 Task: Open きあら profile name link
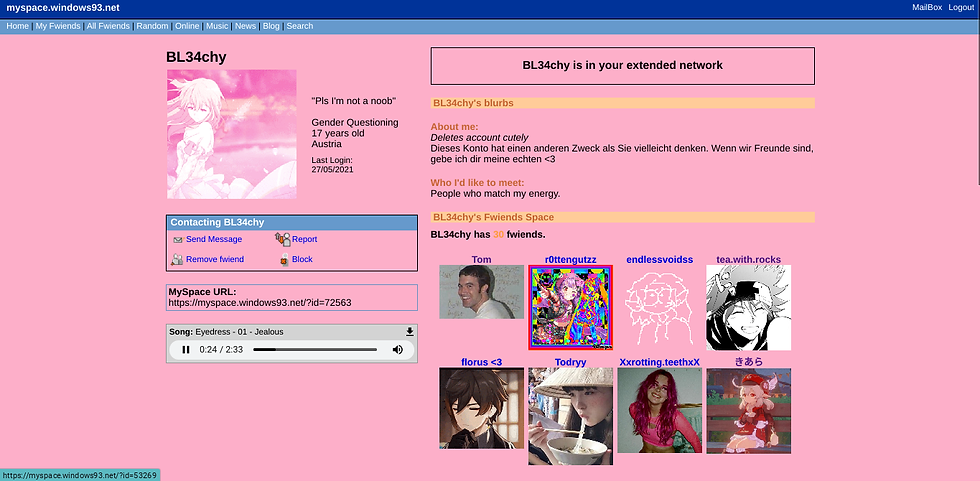748,362
